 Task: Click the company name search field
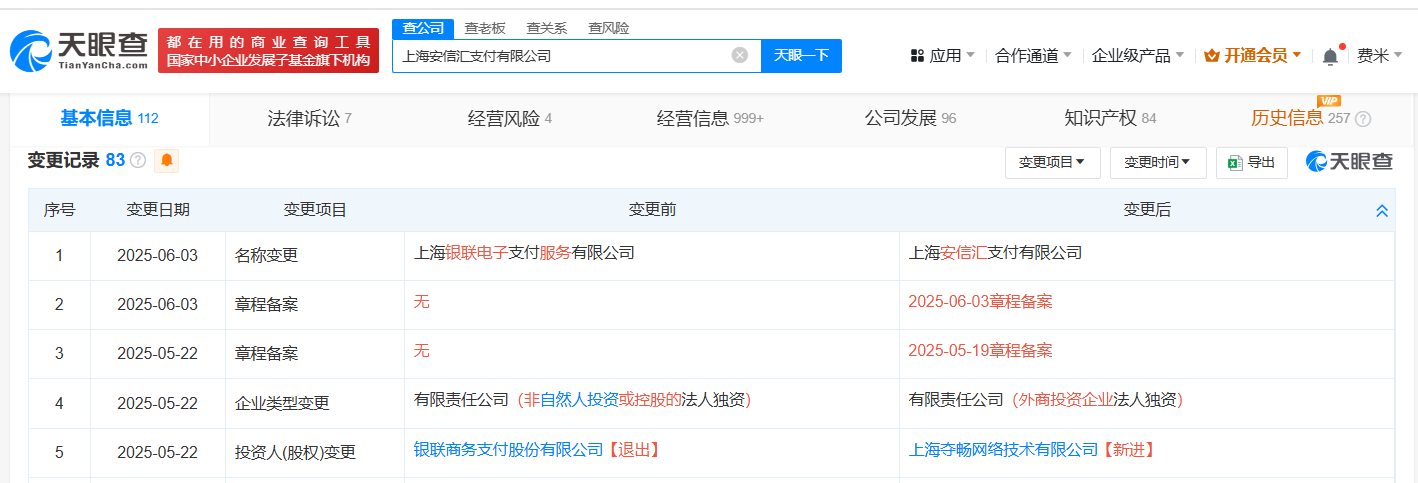click(x=563, y=55)
